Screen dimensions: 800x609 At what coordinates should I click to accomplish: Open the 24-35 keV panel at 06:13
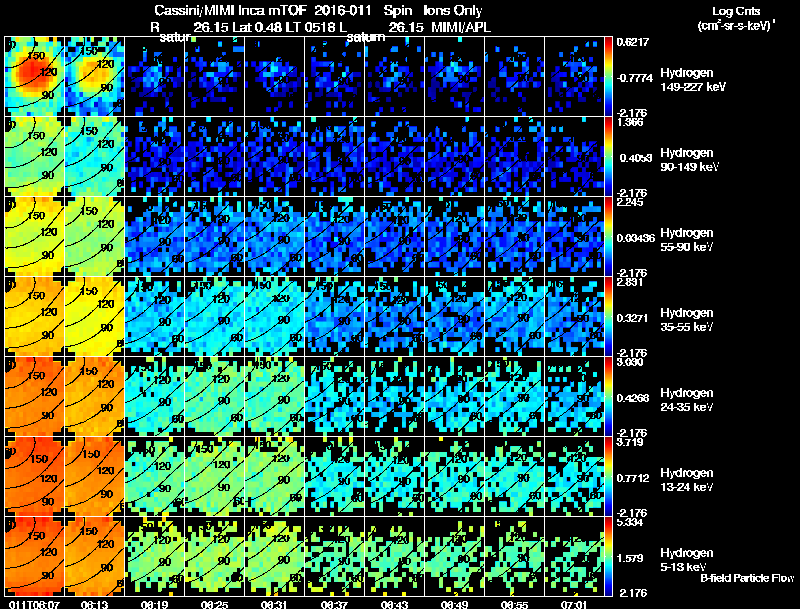(x=94, y=396)
